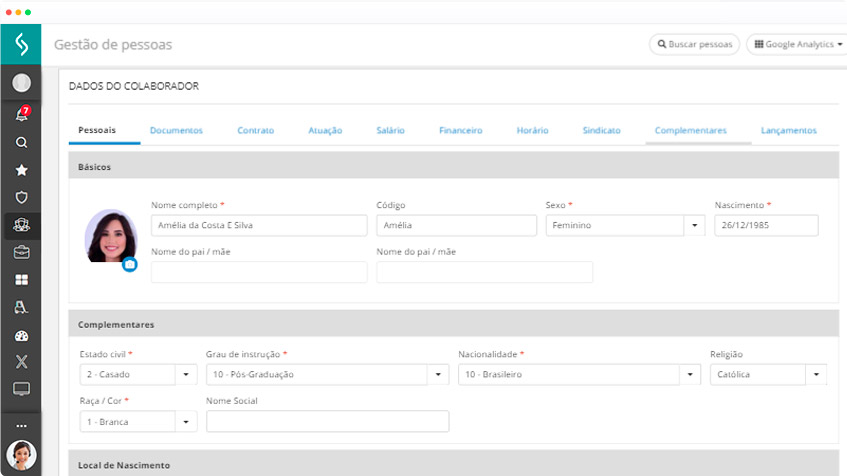Screen dimensions: 847x476
Task: Open the three-dots more menu in sidebar
Action: coord(21,426)
